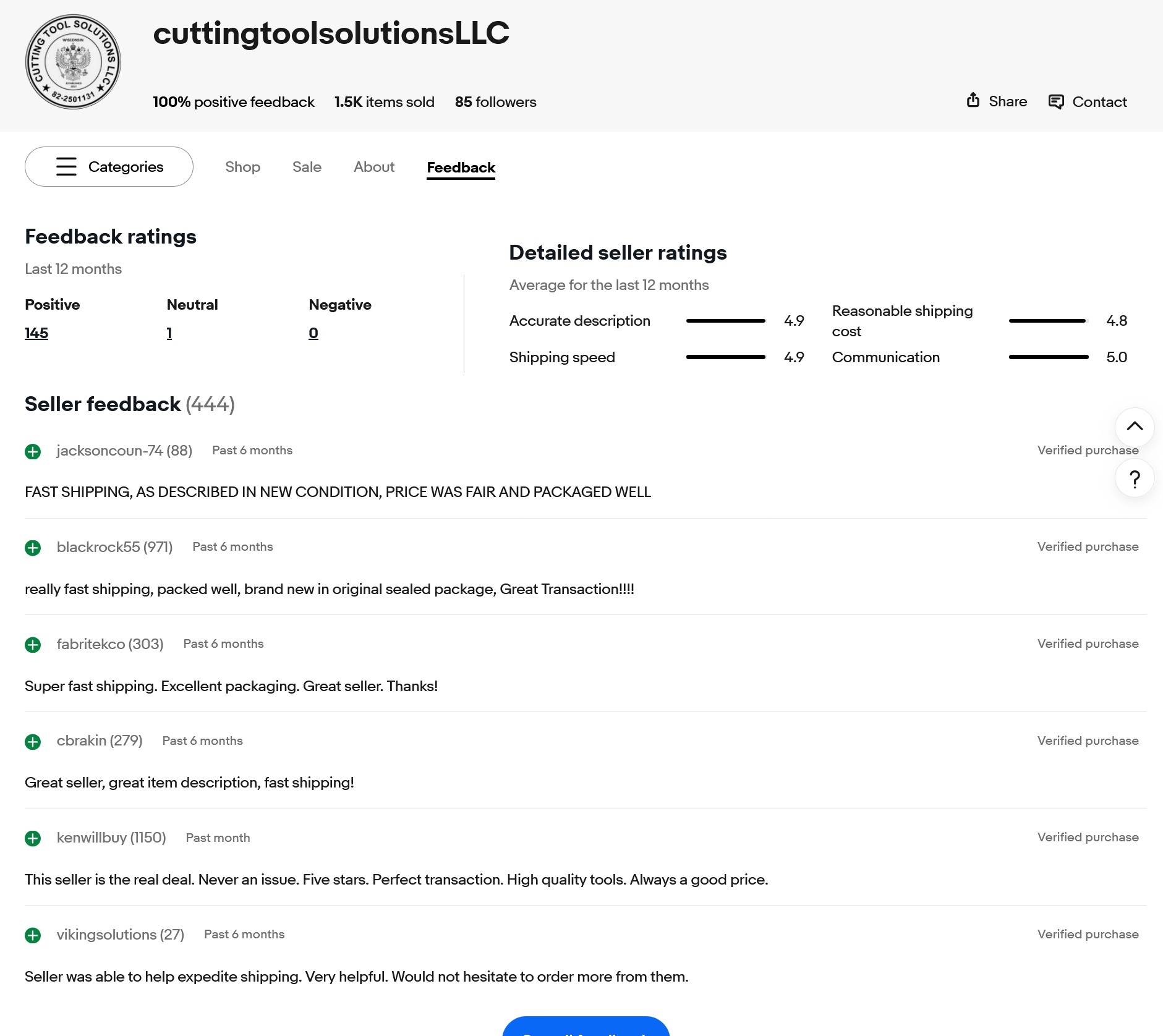Click the green plus icon beside jacksoncoun-74
Viewport: 1163px width, 1036px height.
coord(33,452)
